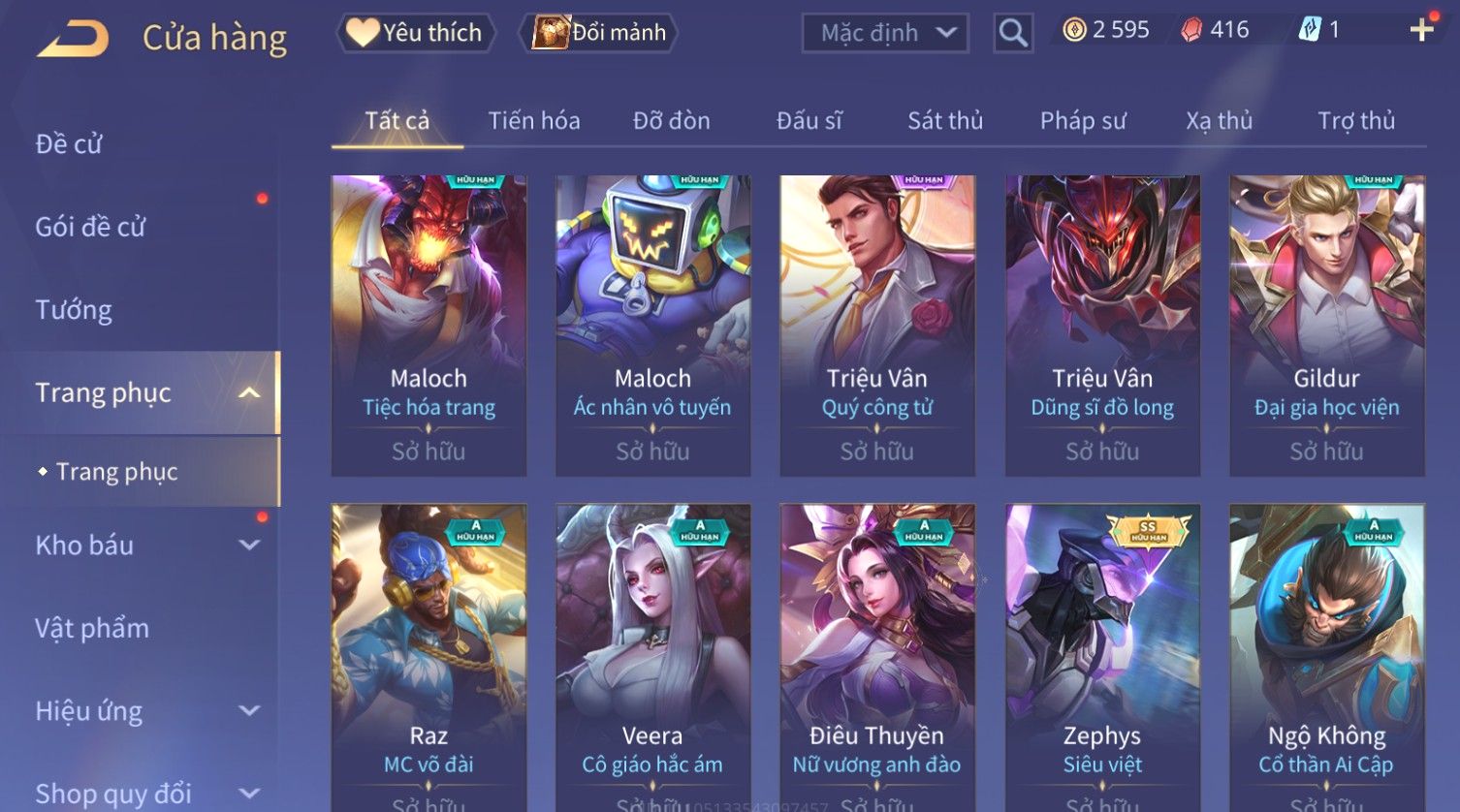Select the Sát thủ category tab

945,121
